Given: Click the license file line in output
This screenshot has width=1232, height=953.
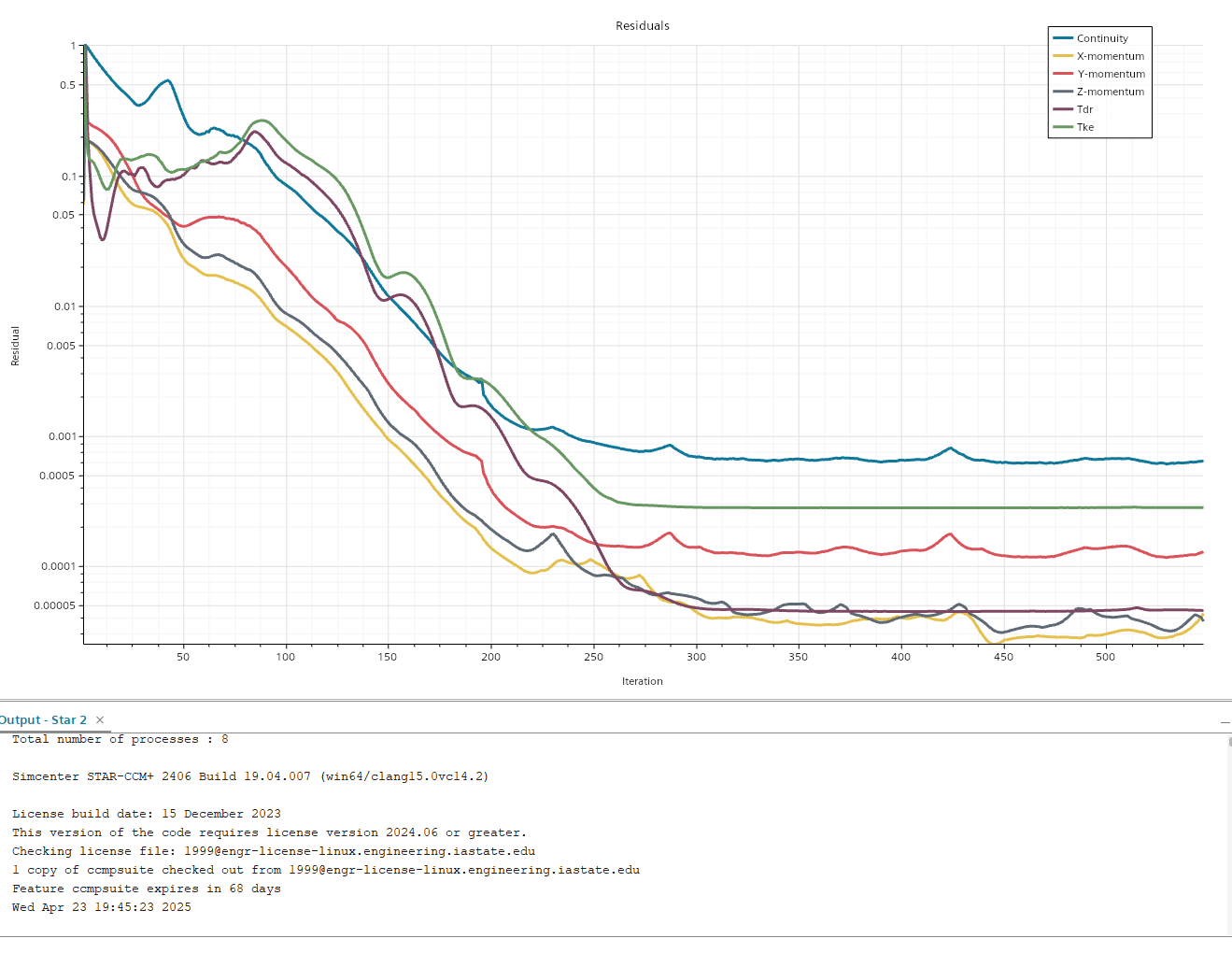Looking at the screenshot, I should (274, 851).
